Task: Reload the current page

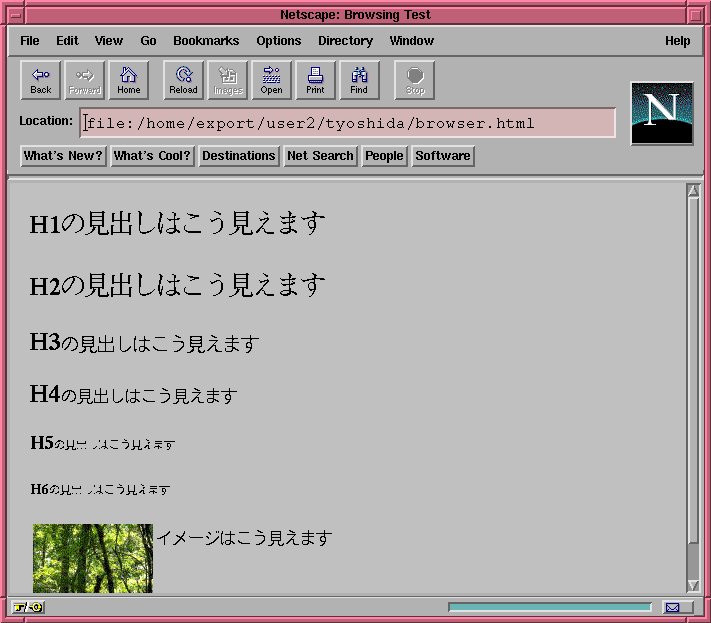Action: (x=183, y=80)
